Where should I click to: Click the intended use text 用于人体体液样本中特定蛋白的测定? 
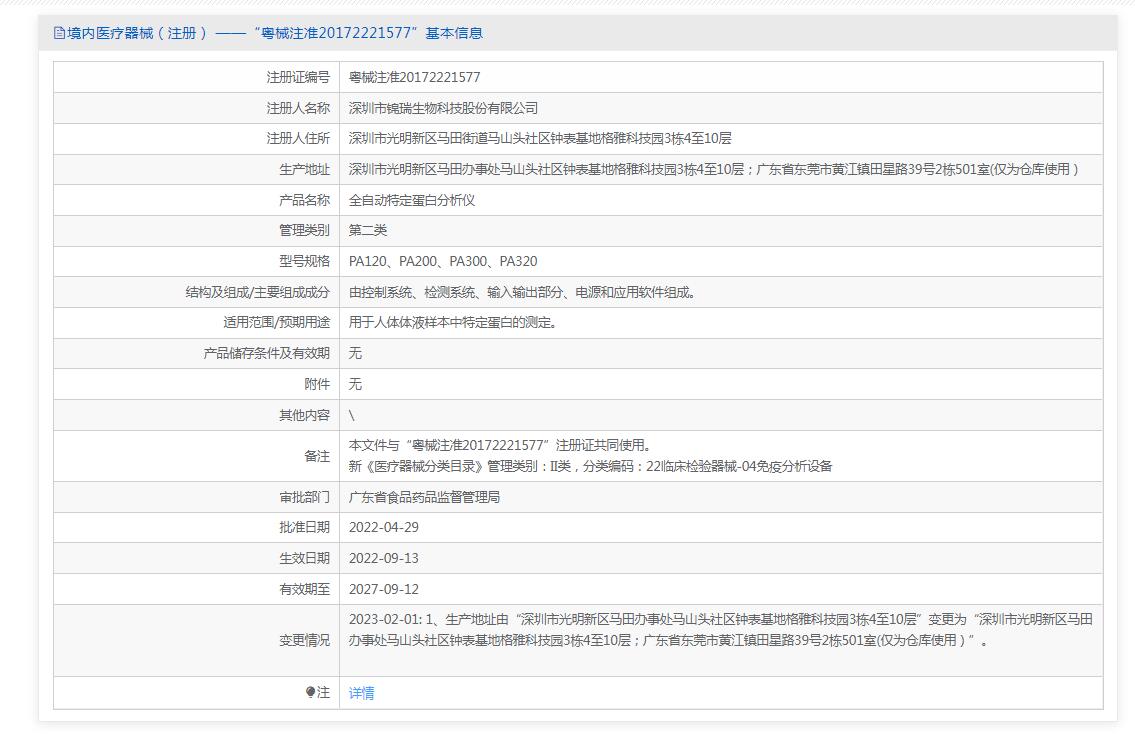tap(453, 322)
